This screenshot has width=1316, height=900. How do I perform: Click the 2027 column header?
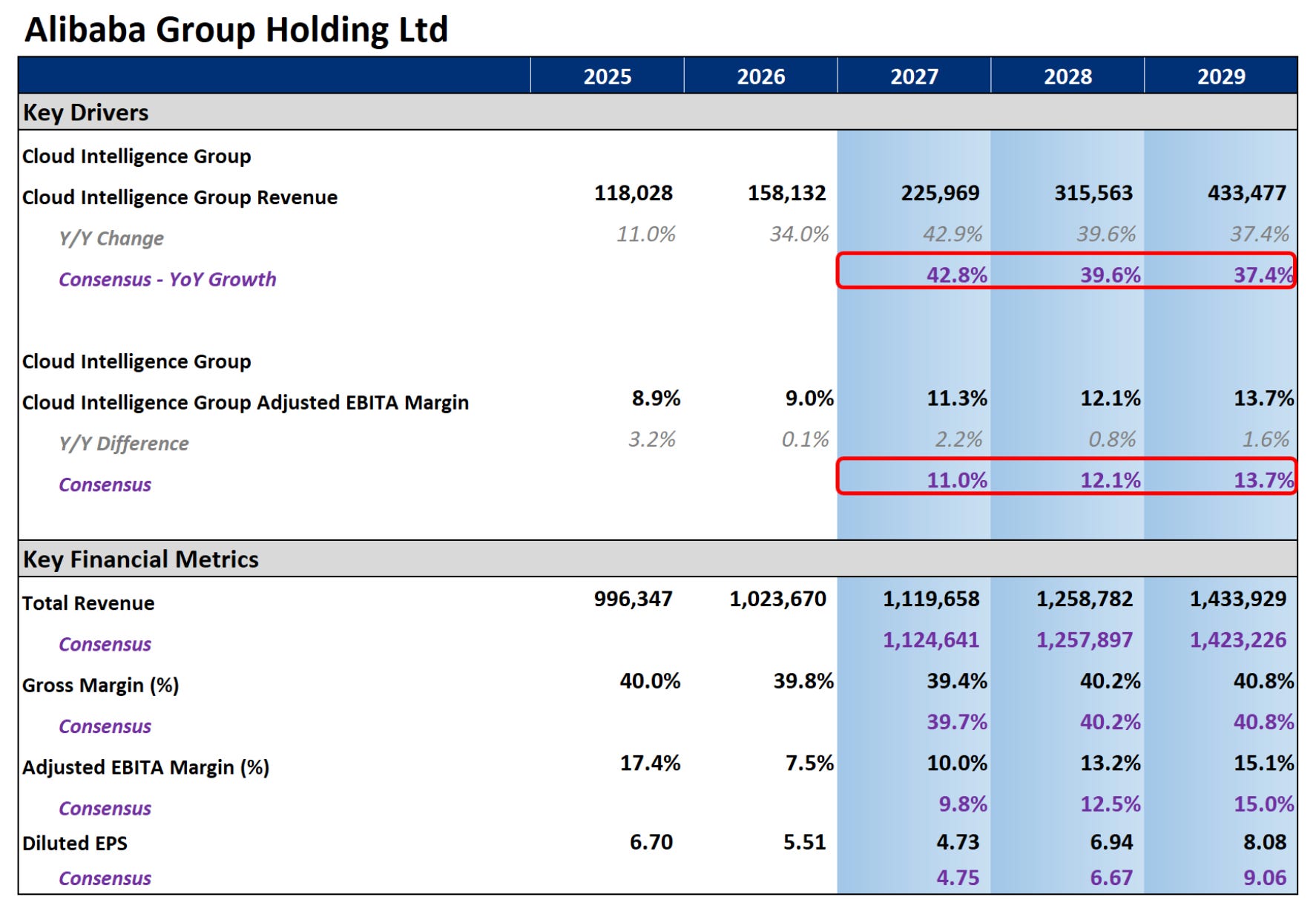[x=915, y=76]
